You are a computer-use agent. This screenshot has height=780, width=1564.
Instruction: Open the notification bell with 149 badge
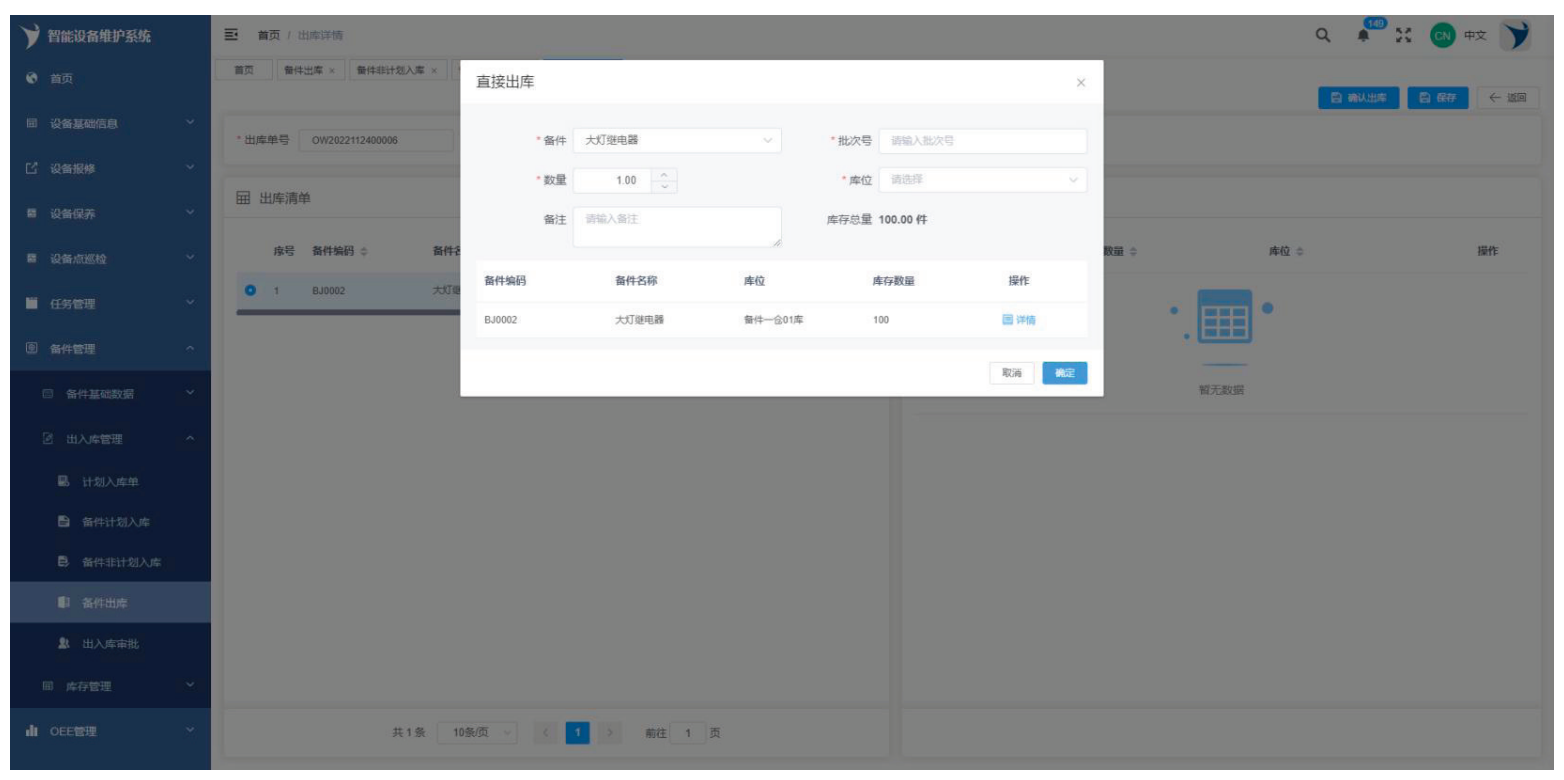tap(1362, 36)
